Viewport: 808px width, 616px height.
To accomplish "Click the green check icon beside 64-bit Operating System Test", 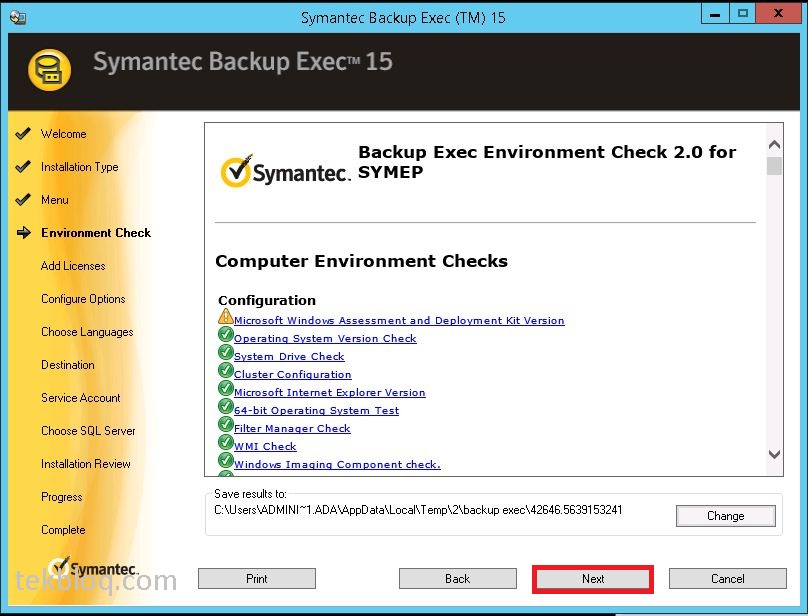I will click(x=226, y=406).
